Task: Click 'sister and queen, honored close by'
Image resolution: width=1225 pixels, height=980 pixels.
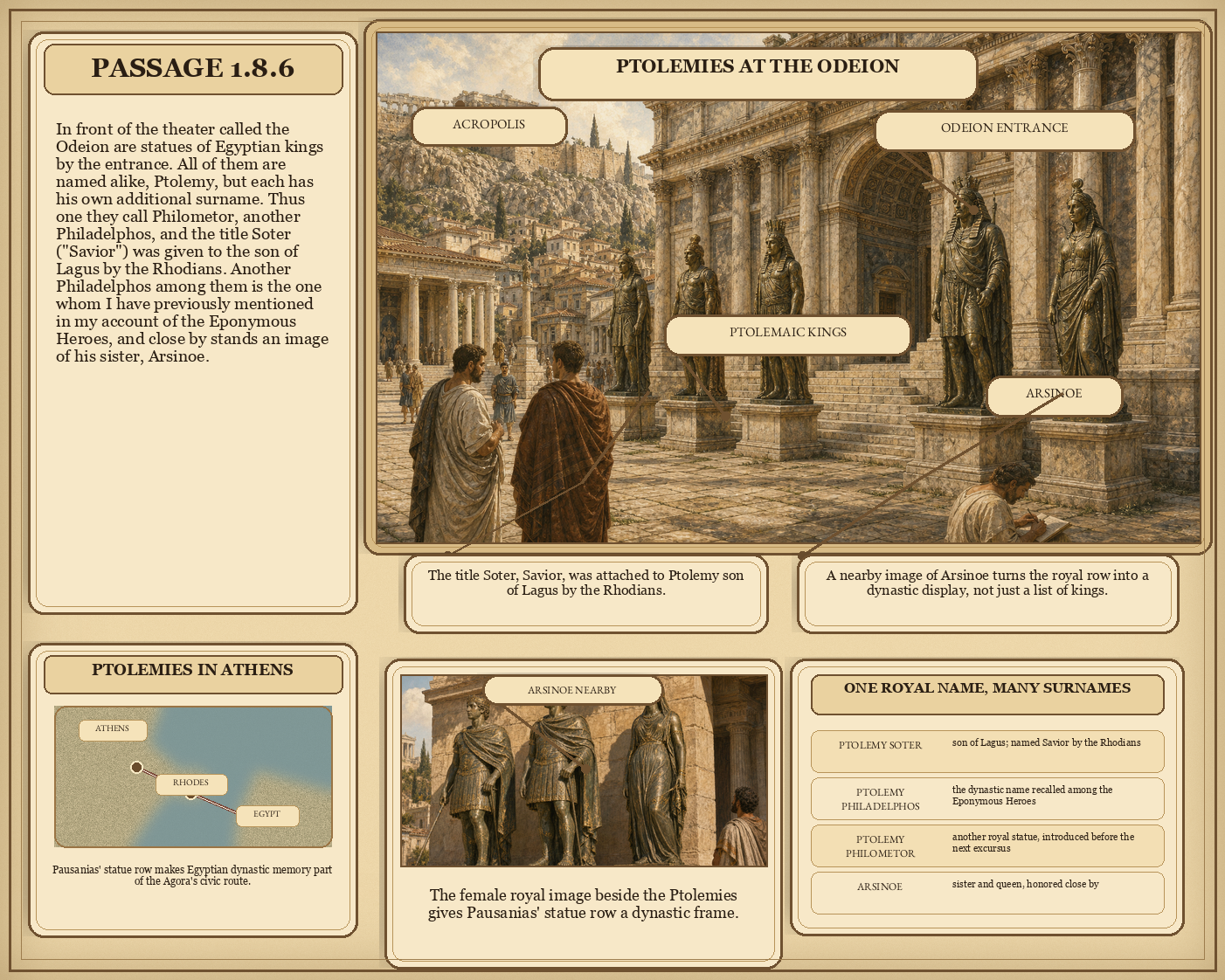Action: tap(1026, 884)
